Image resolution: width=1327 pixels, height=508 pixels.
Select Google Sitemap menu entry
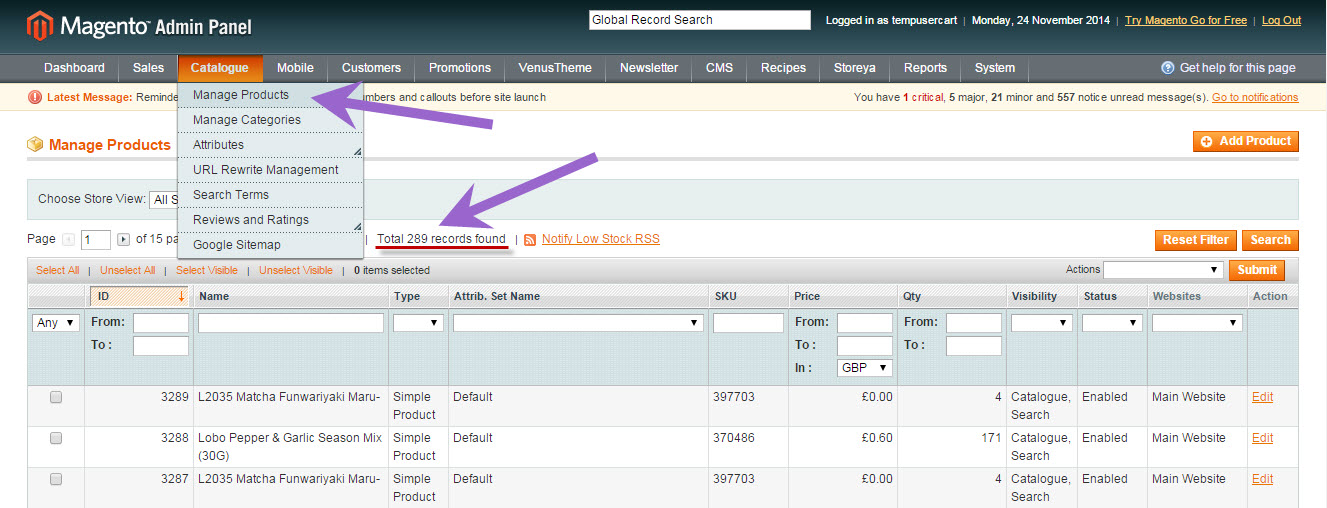270,245
